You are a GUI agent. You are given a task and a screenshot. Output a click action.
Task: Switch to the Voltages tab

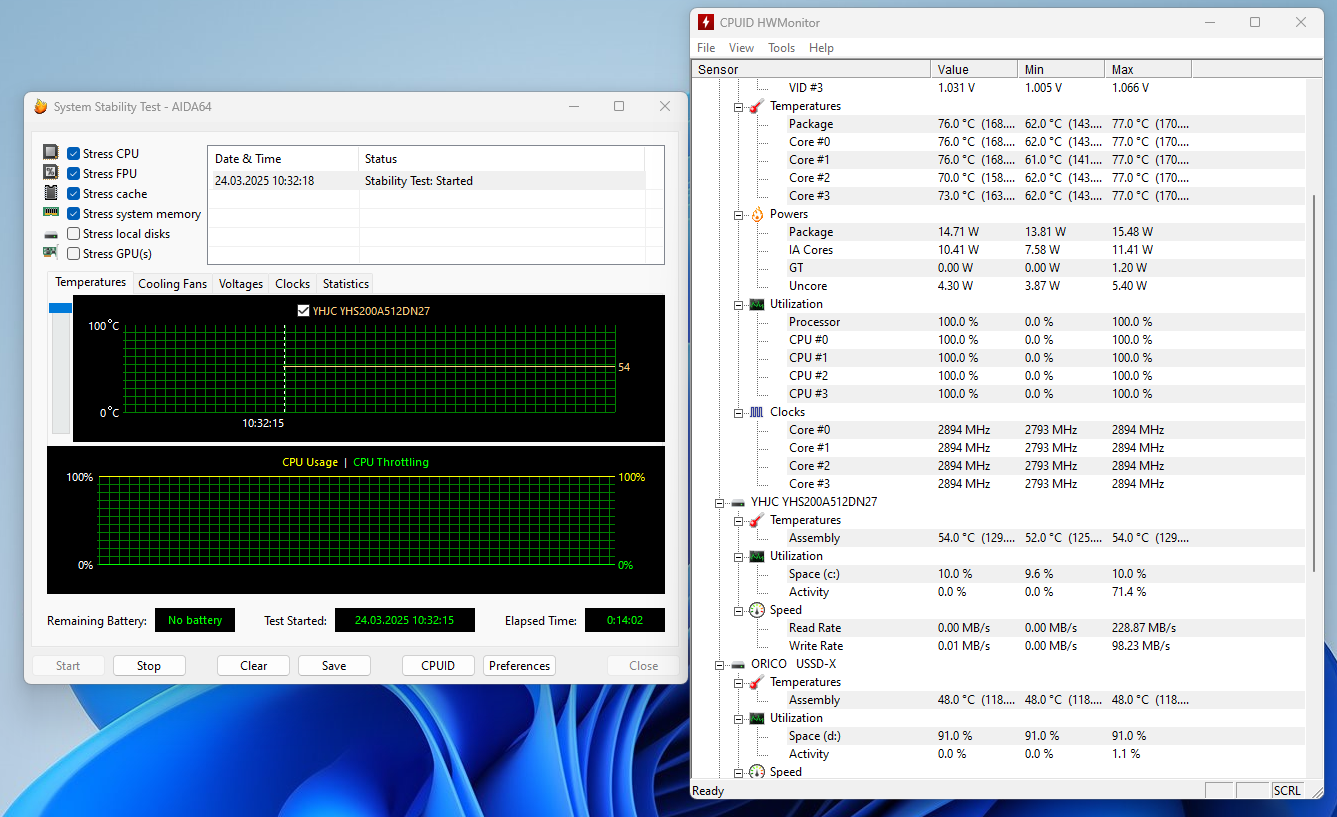click(x=241, y=284)
